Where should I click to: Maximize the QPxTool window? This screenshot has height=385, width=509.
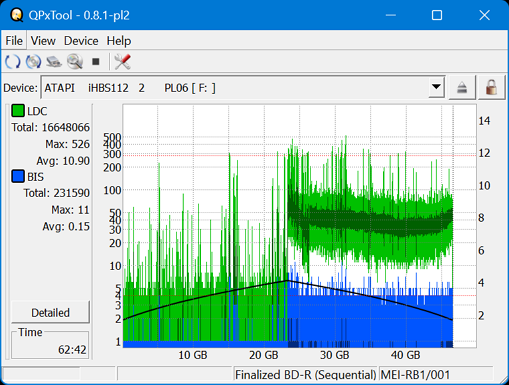coord(437,15)
